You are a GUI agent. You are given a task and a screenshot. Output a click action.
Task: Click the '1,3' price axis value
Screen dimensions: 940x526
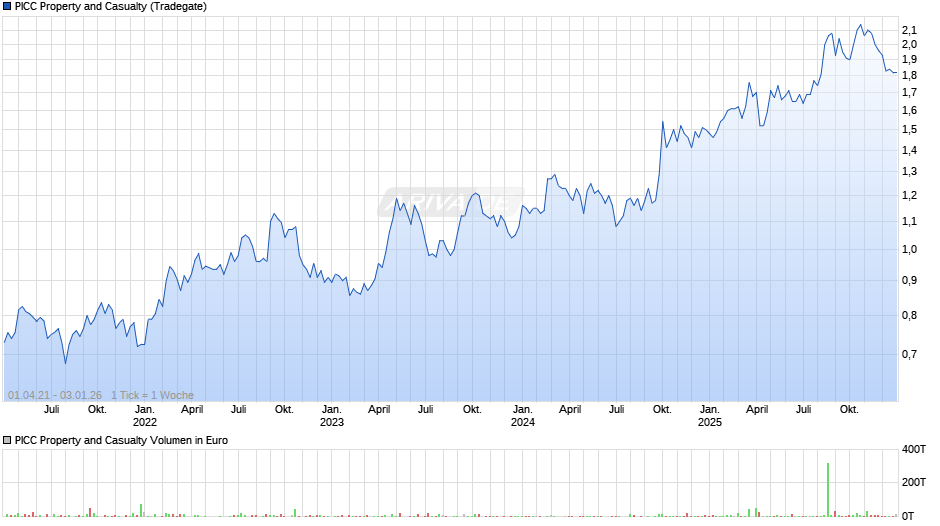click(x=909, y=172)
